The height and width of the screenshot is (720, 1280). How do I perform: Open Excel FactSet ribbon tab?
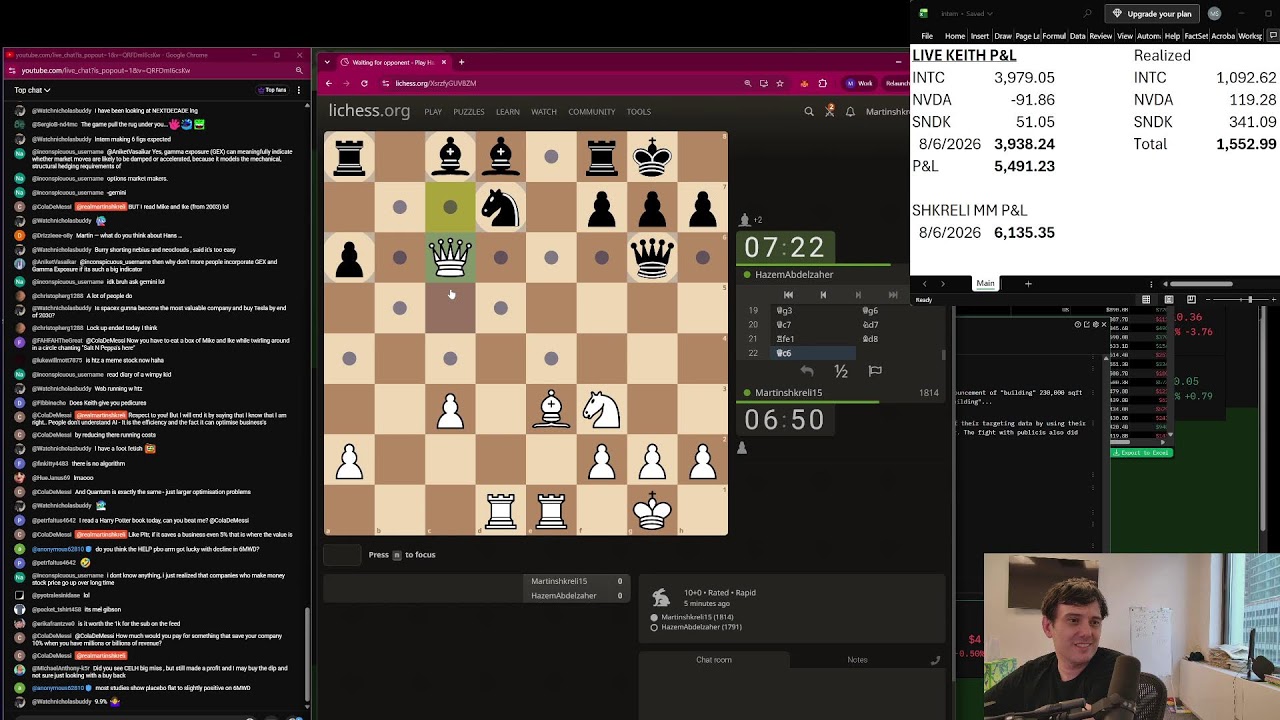tap(1196, 36)
